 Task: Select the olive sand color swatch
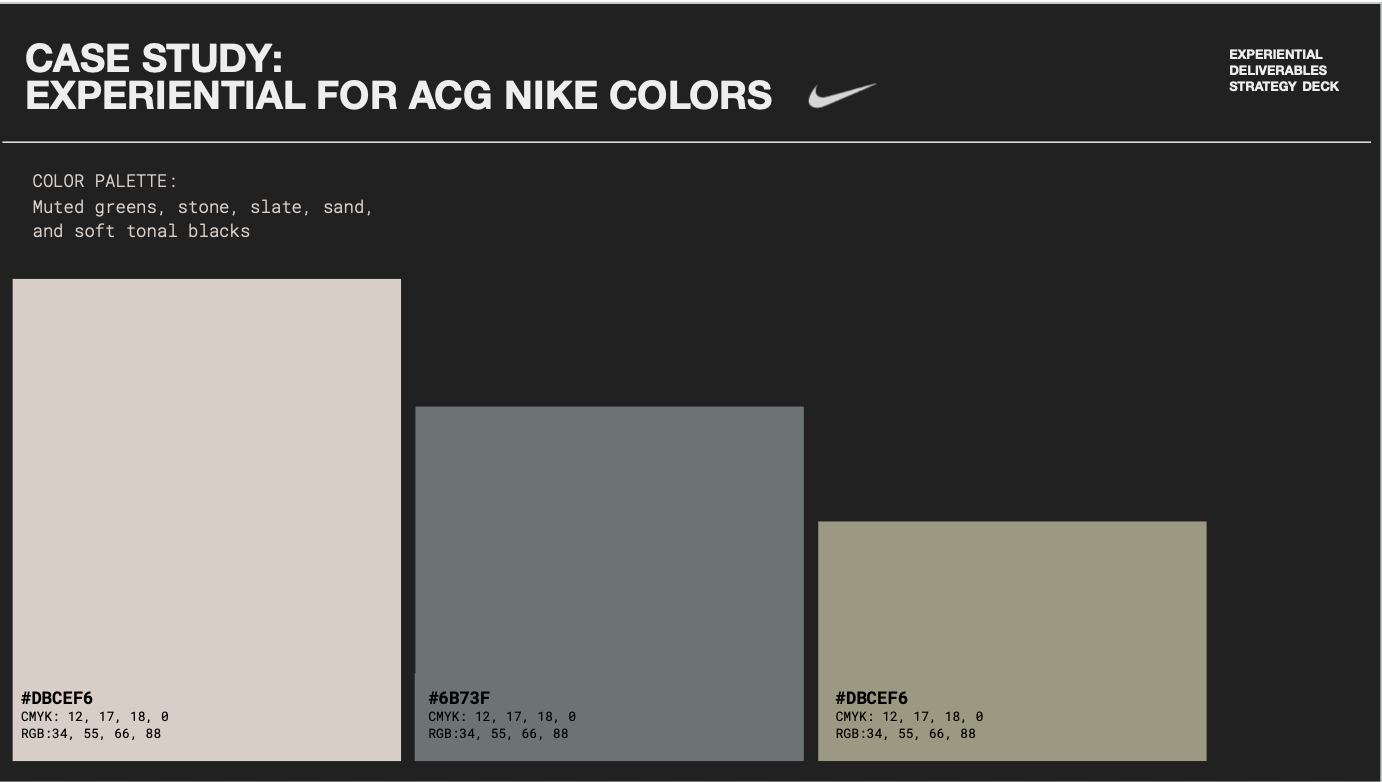tap(1012, 641)
